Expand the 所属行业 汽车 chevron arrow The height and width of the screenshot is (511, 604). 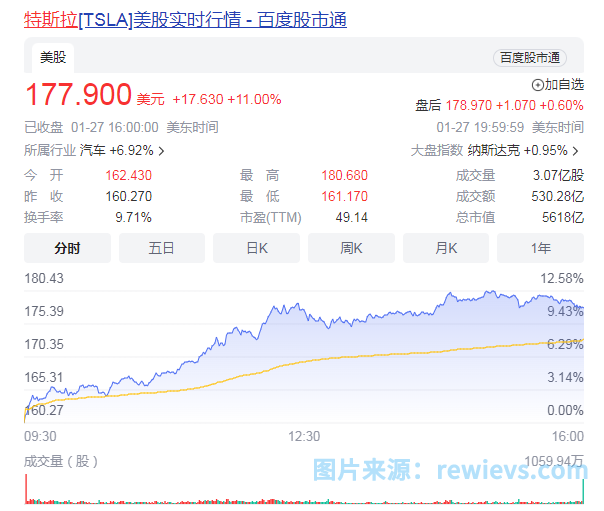(162, 151)
